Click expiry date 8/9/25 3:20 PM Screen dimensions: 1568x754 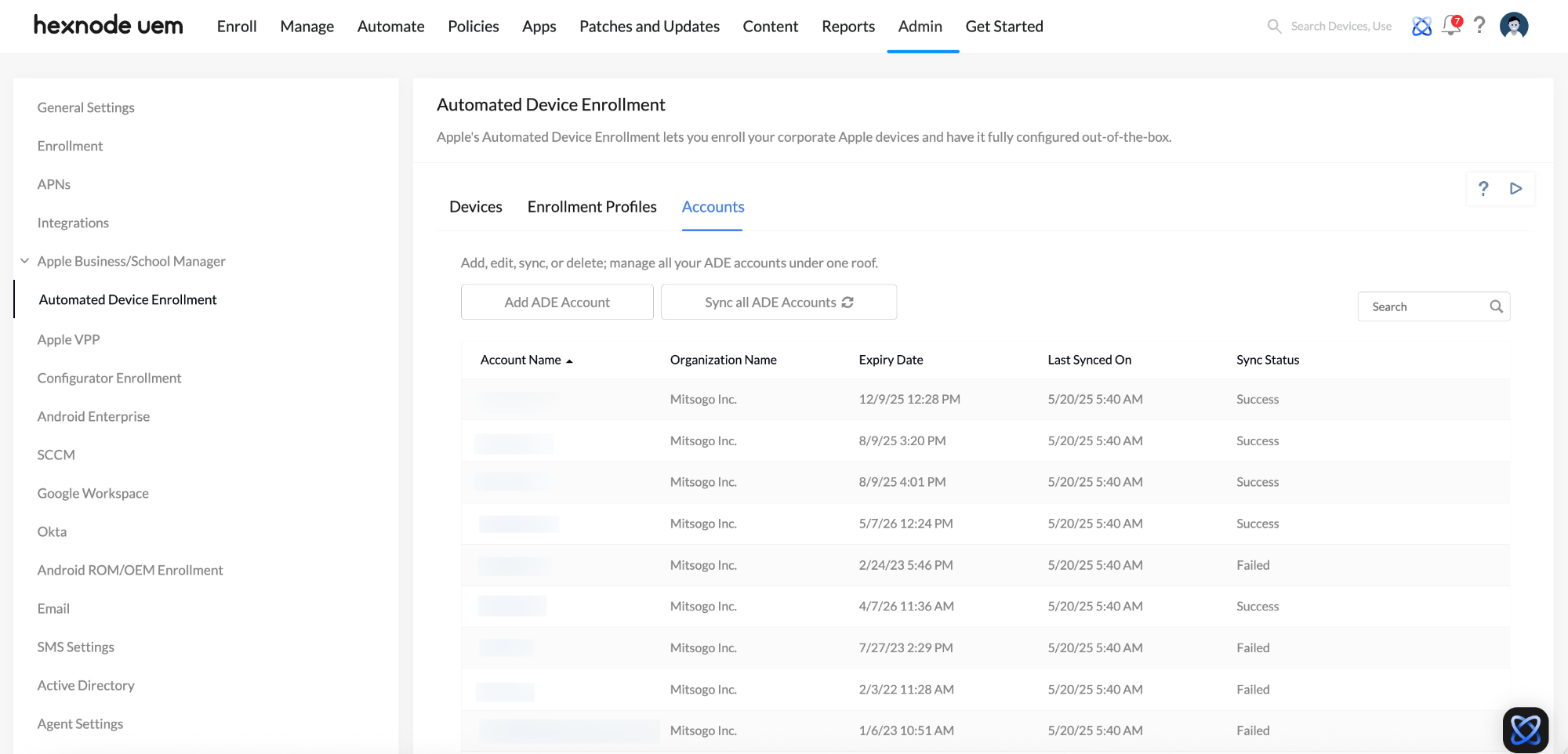tap(902, 440)
